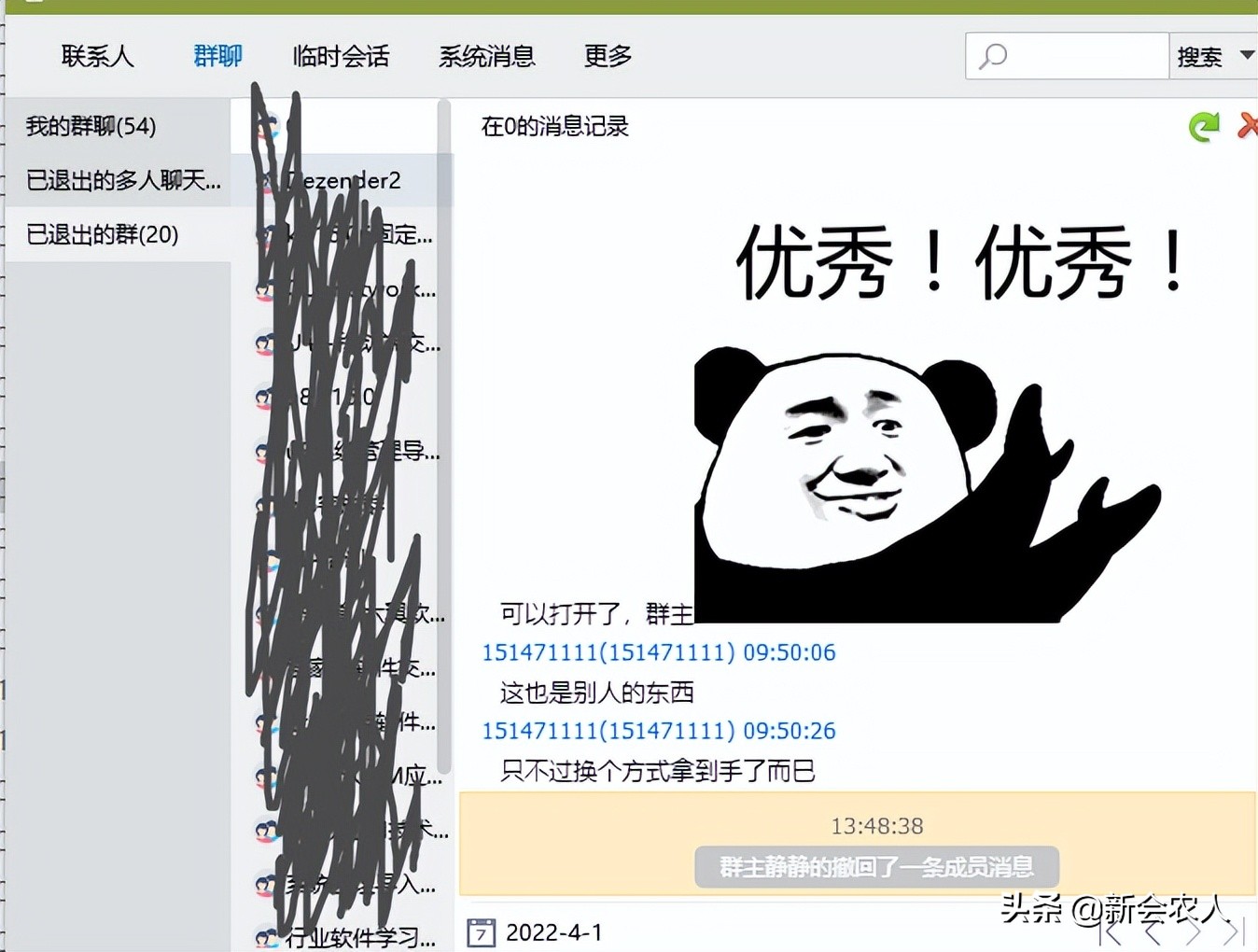The image size is (1258, 952).
Task: Click the 搜索 button
Action: tap(1200, 57)
